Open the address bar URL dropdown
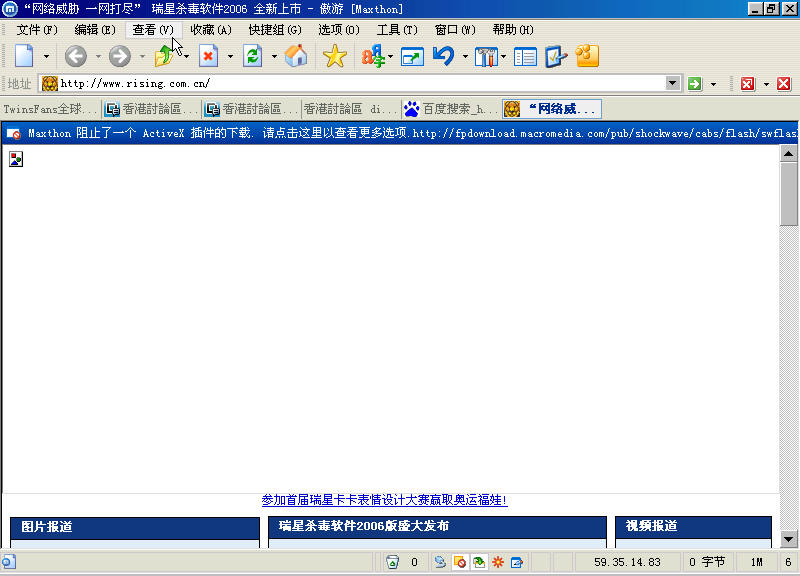 pos(673,83)
